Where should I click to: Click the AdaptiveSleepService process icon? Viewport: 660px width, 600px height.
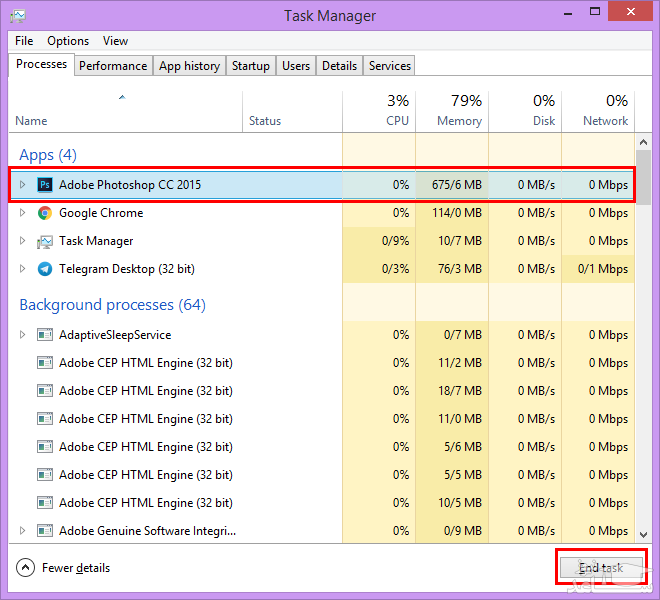45,335
